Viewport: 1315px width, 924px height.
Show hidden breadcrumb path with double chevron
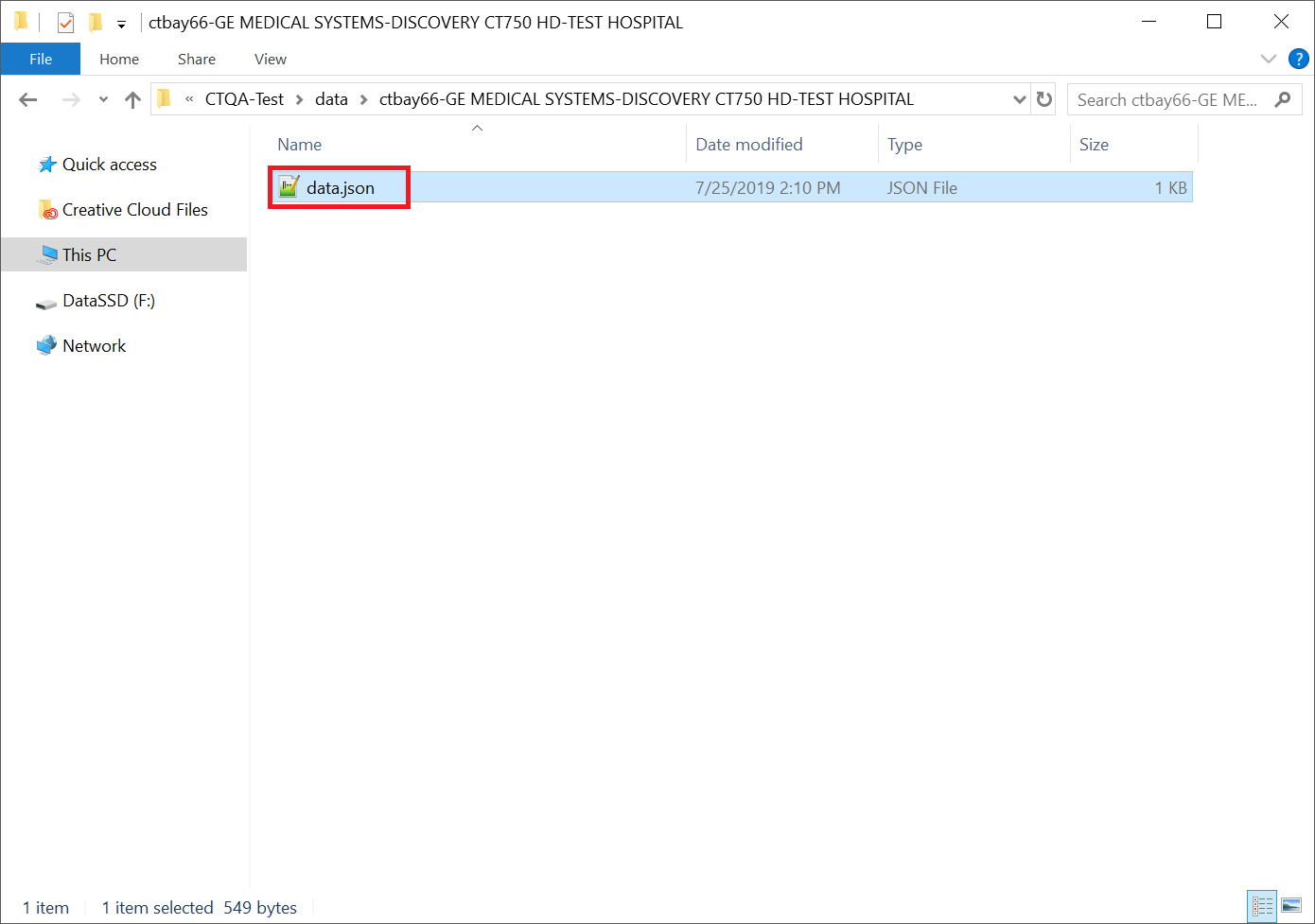tap(189, 99)
